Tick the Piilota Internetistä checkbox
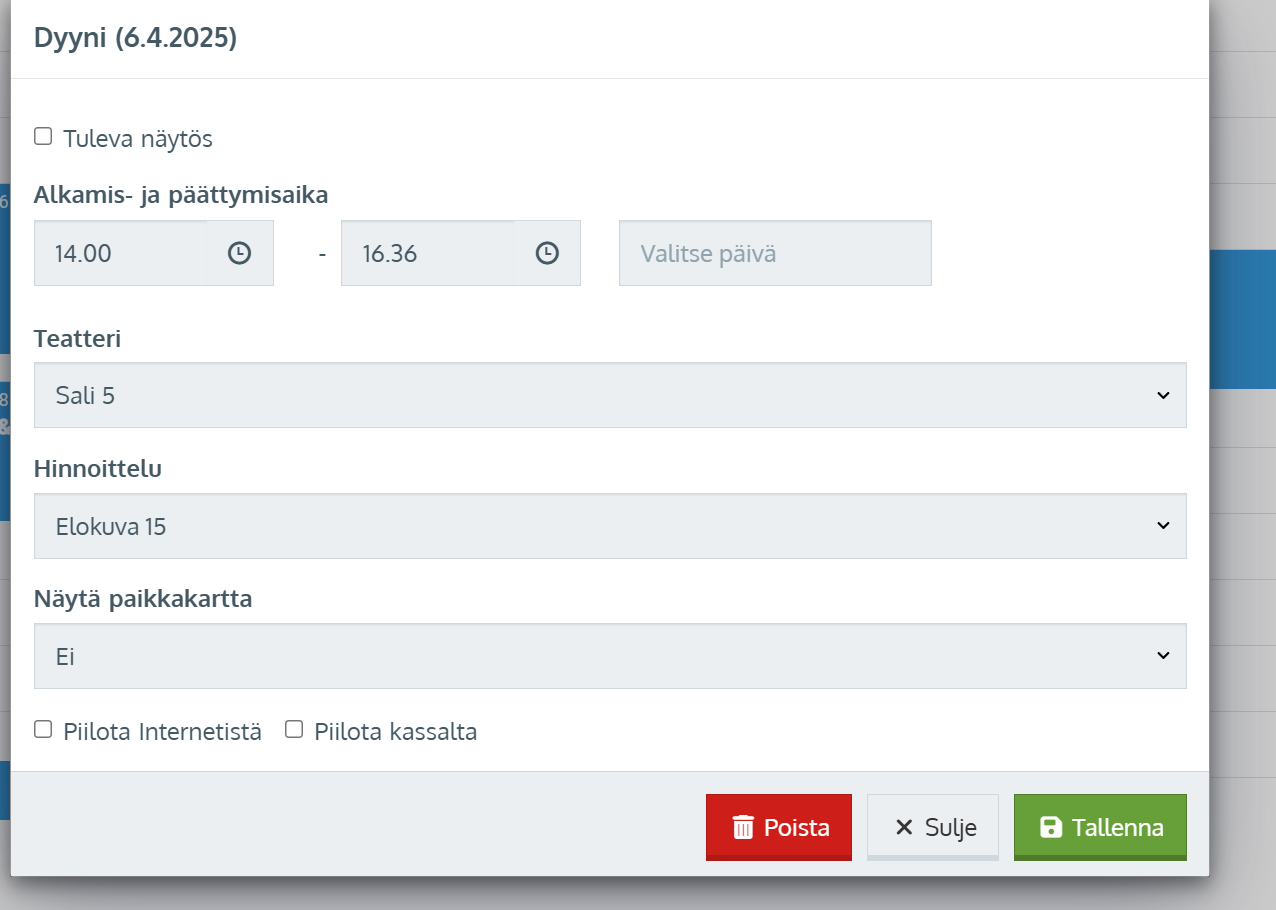This screenshot has width=1276, height=910. (43, 730)
